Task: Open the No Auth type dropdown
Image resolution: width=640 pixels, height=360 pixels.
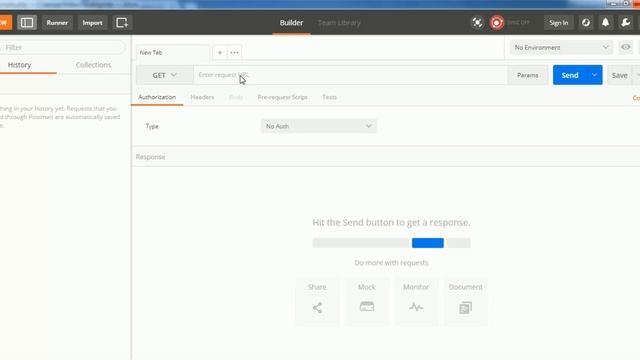Action: [318, 126]
